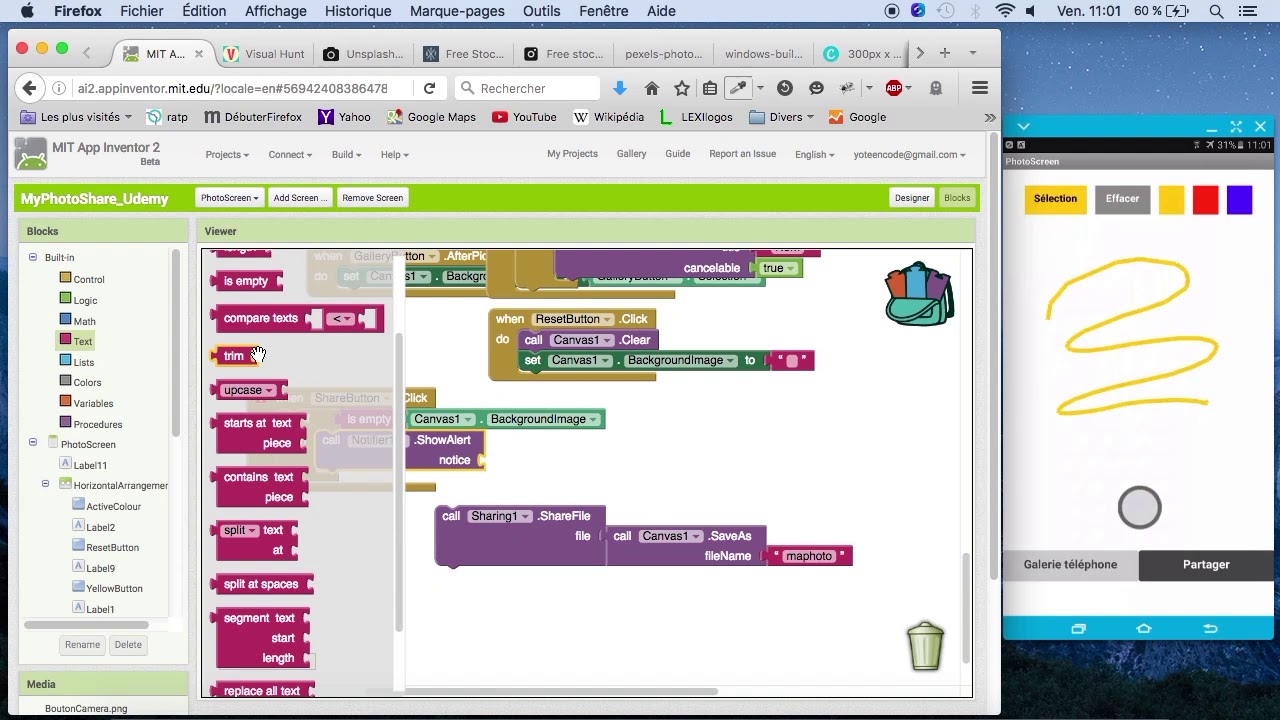
Task: Tap the phone emulator back arrow
Action: (1210, 629)
